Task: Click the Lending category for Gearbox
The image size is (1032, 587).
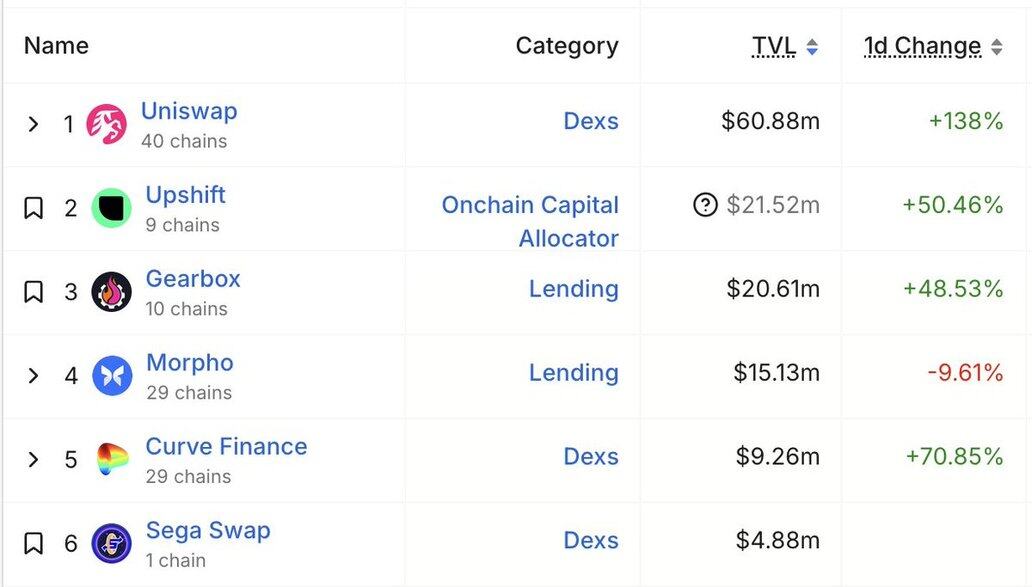Action: click(x=573, y=289)
